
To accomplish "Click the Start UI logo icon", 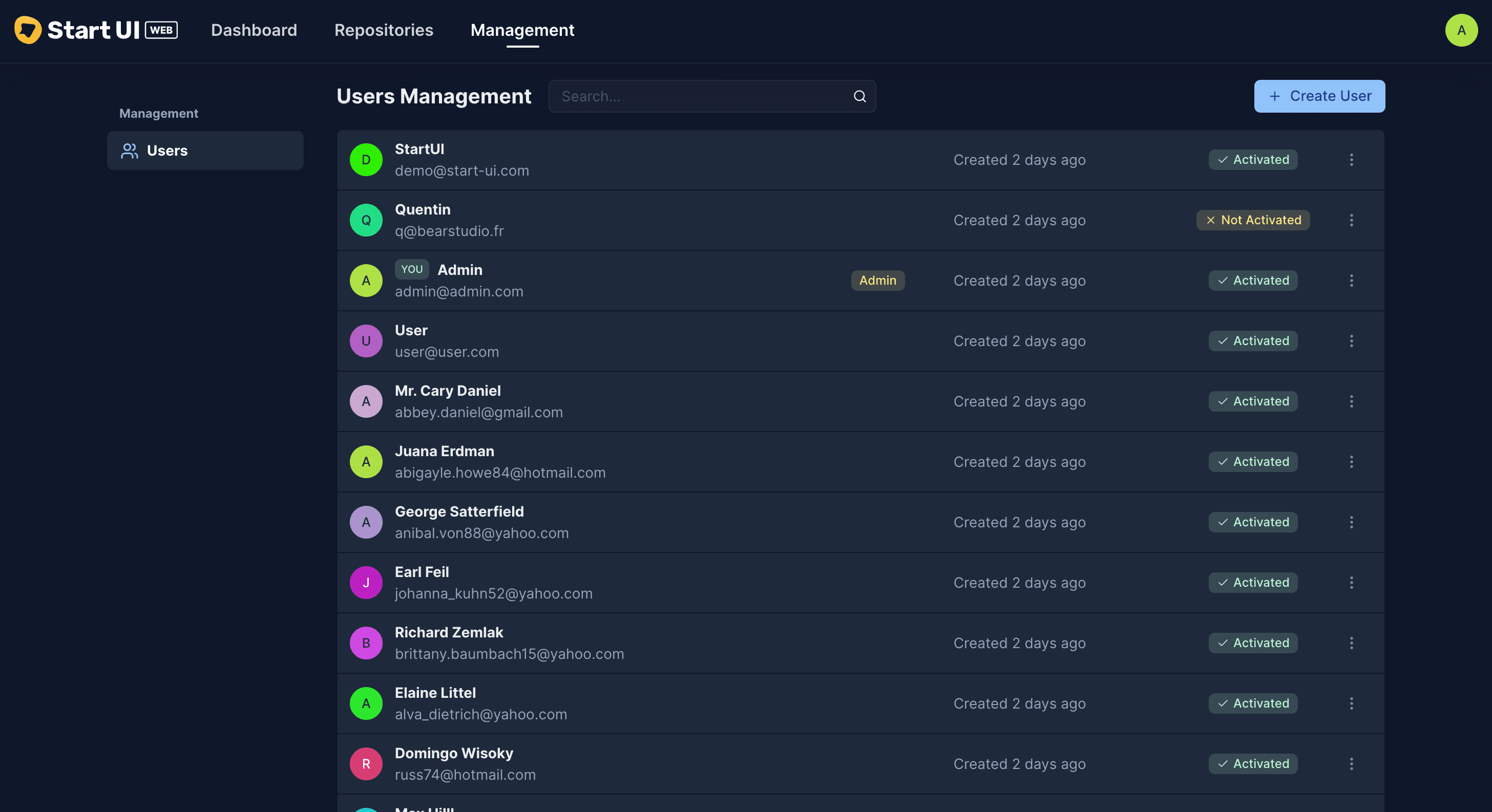I will tap(27, 30).
